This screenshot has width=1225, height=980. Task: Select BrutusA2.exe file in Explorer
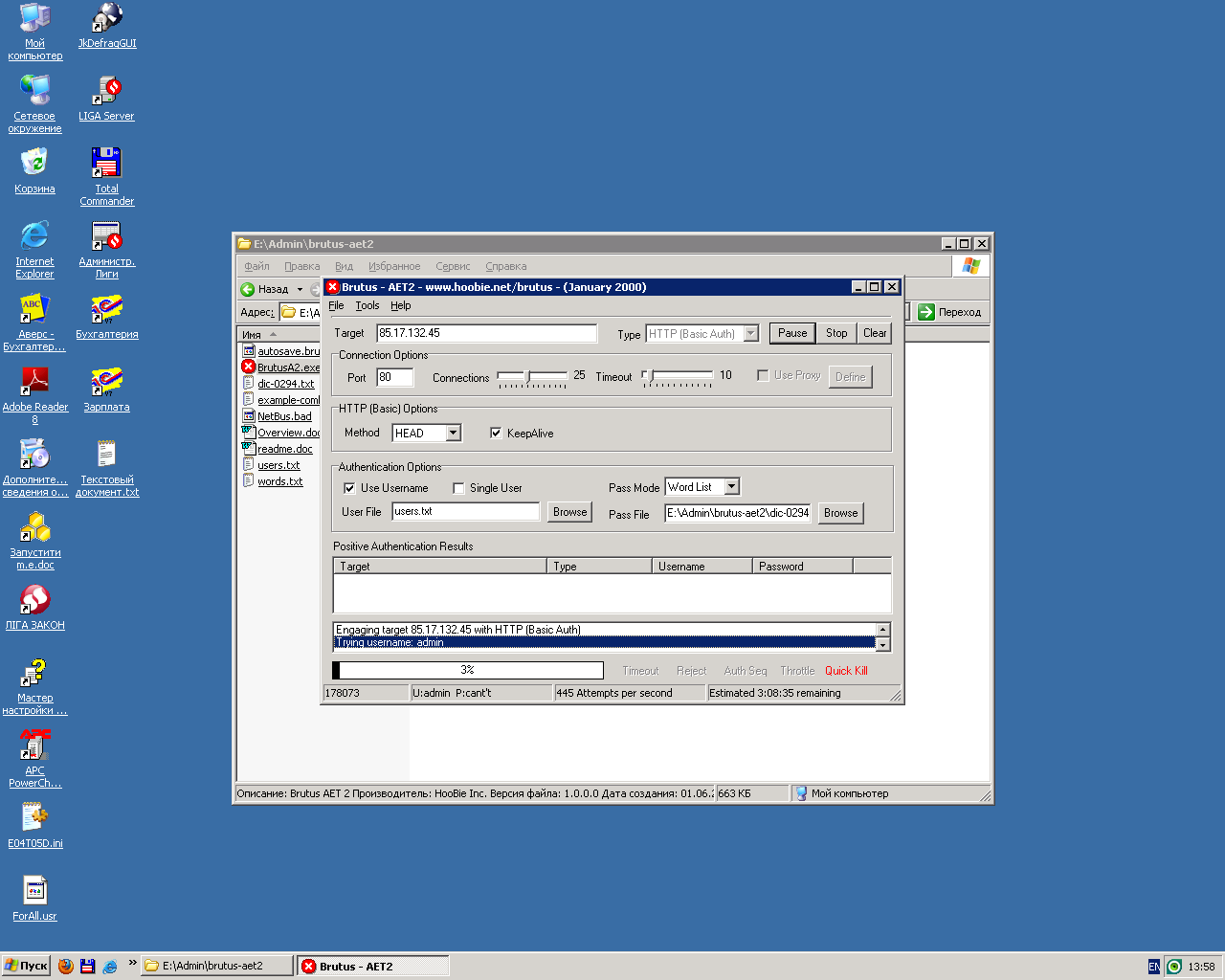[281, 367]
